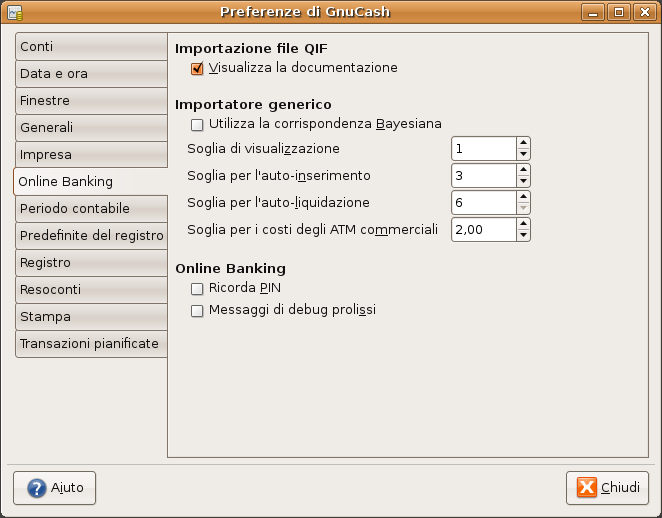Click ATM commerciali threshold field showing 2,00

coord(484,230)
